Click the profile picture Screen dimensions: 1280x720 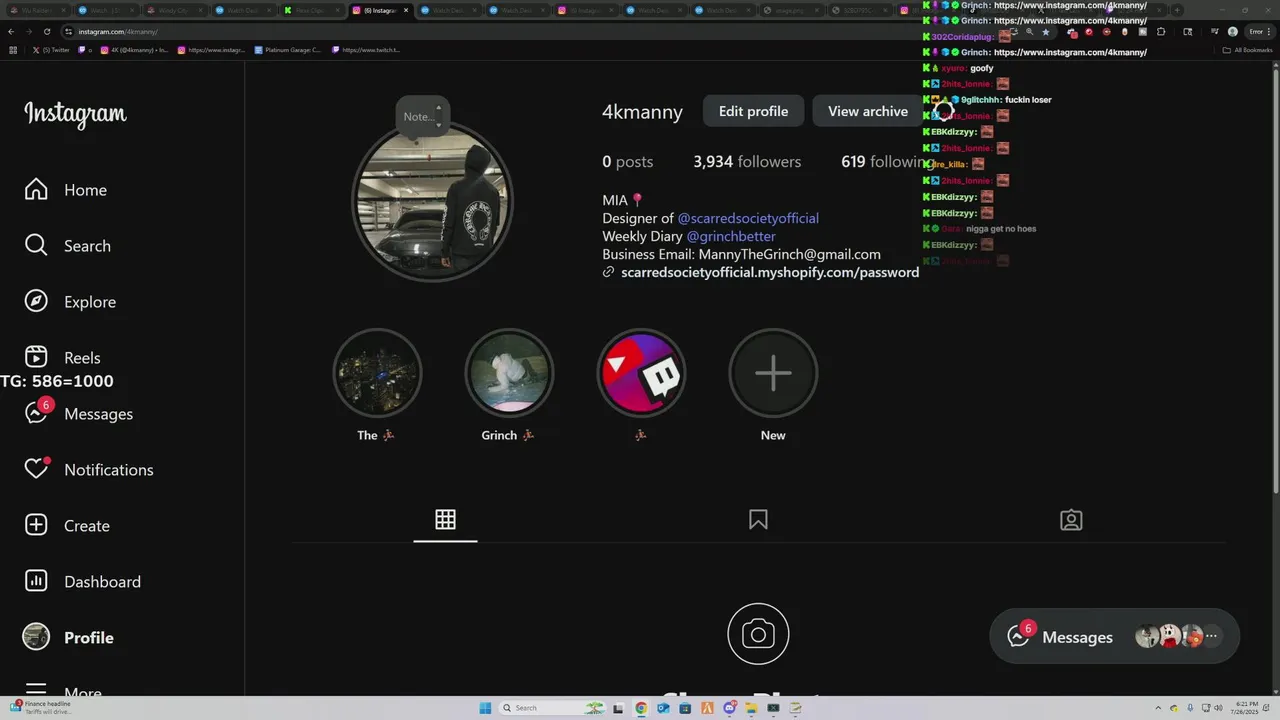pyautogui.click(x=433, y=201)
